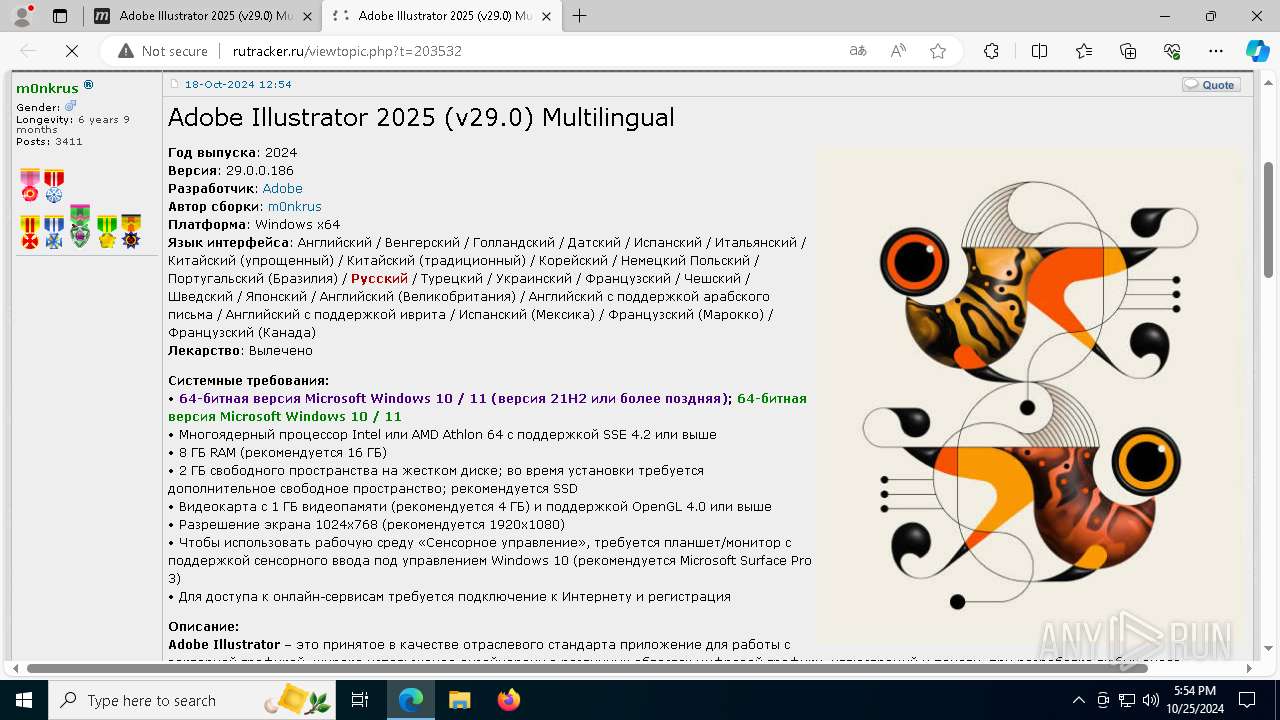The width and height of the screenshot is (1280, 720).
Task: Open the Copilot sidebar icon
Action: tap(1257, 51)
